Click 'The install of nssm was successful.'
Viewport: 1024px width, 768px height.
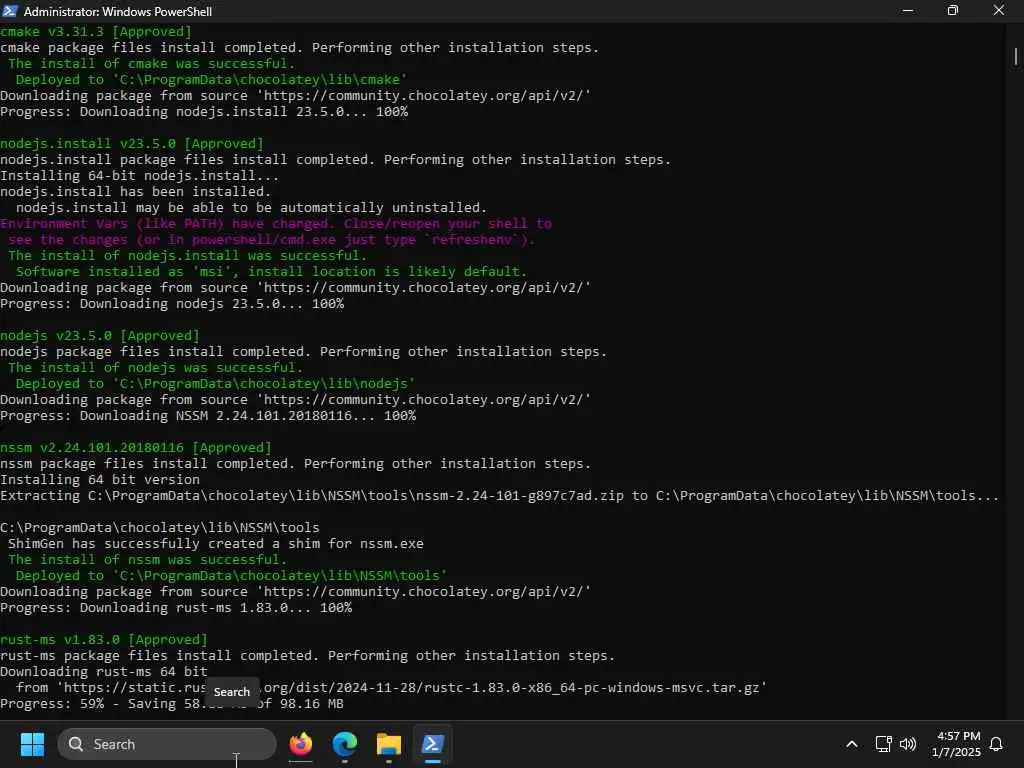click(x=148, y=560)
